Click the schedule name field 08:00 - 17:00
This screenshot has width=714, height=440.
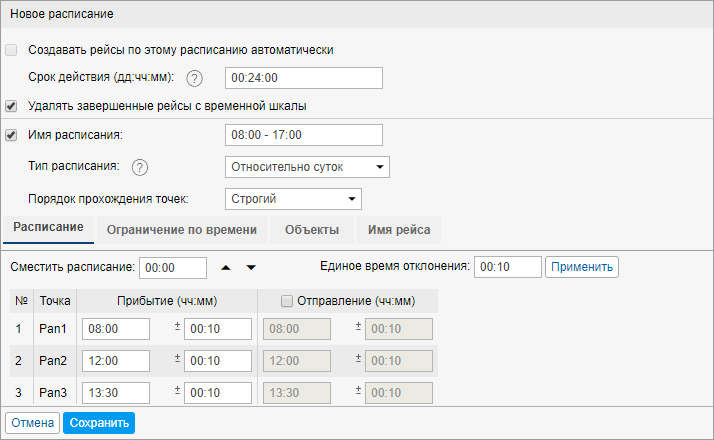304,135
